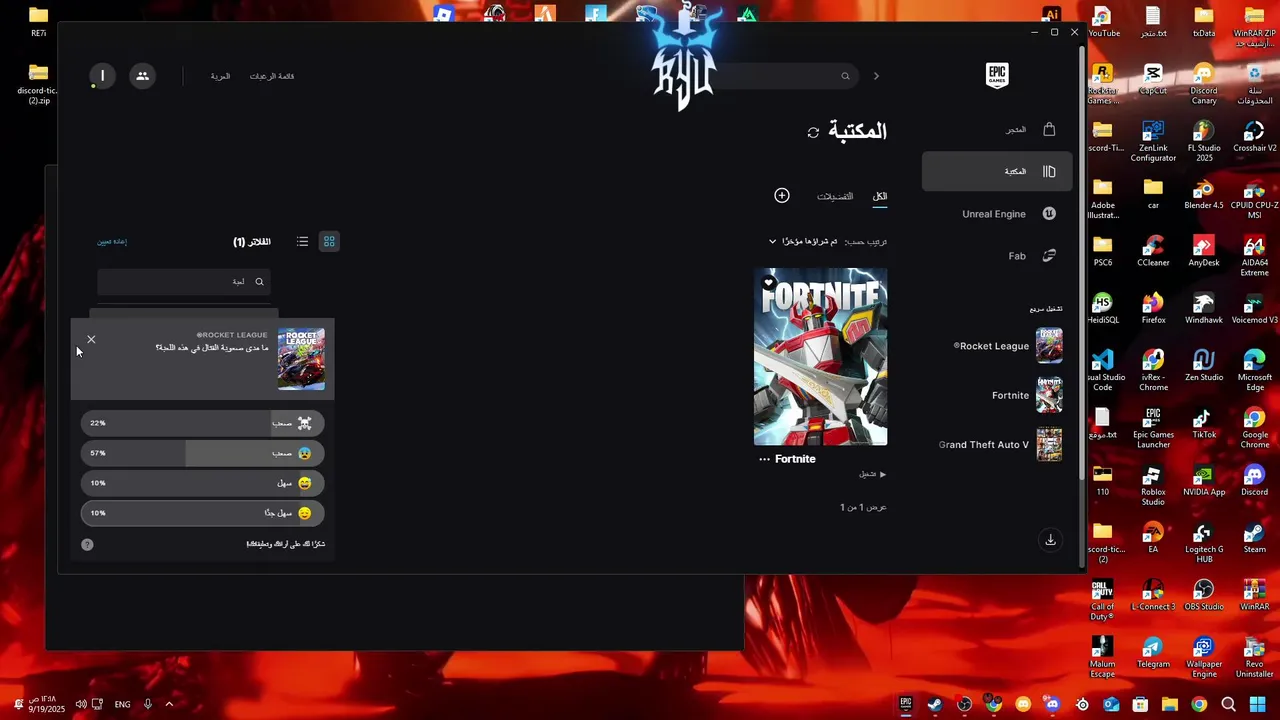Click the navigation arrow beside search bar

click(876, 76)
